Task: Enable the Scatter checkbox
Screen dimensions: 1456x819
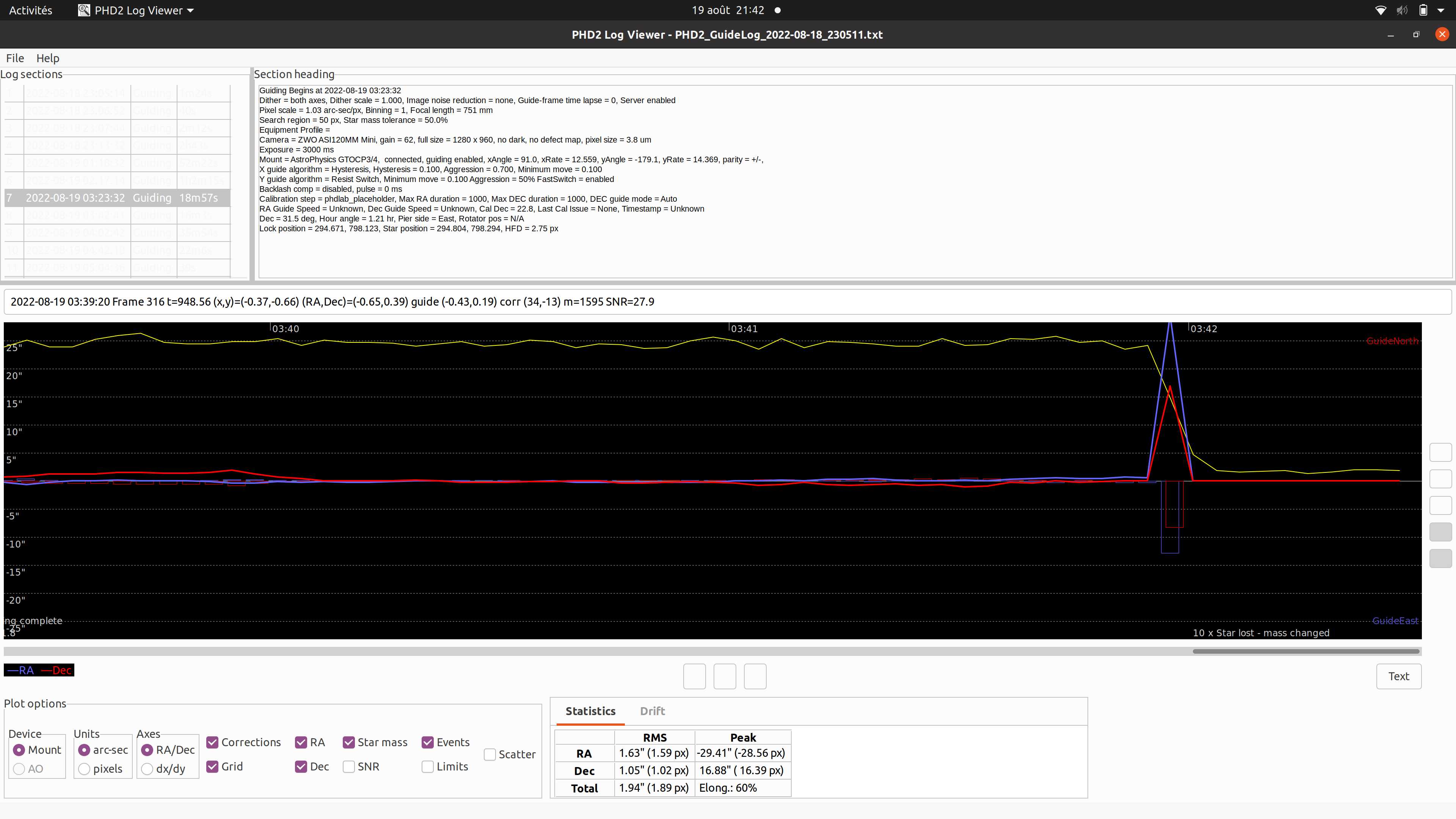Action: pos(490,755)
